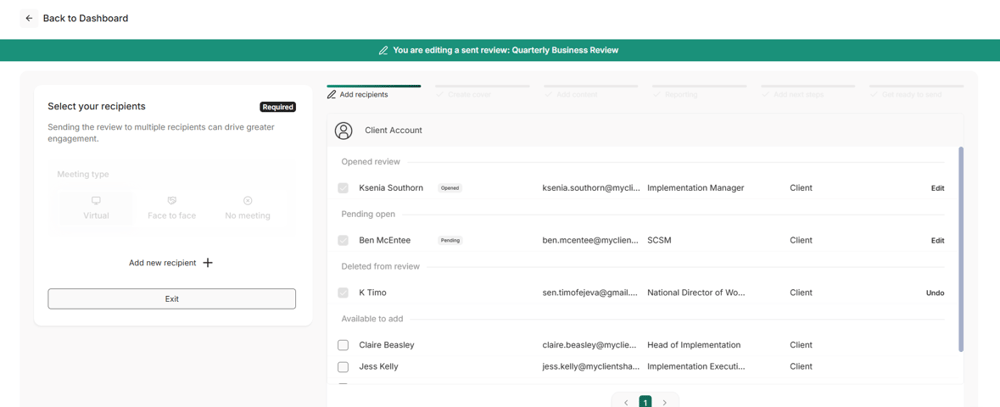
Task: Click the Client Account heading
Action: tap(393, 130)
